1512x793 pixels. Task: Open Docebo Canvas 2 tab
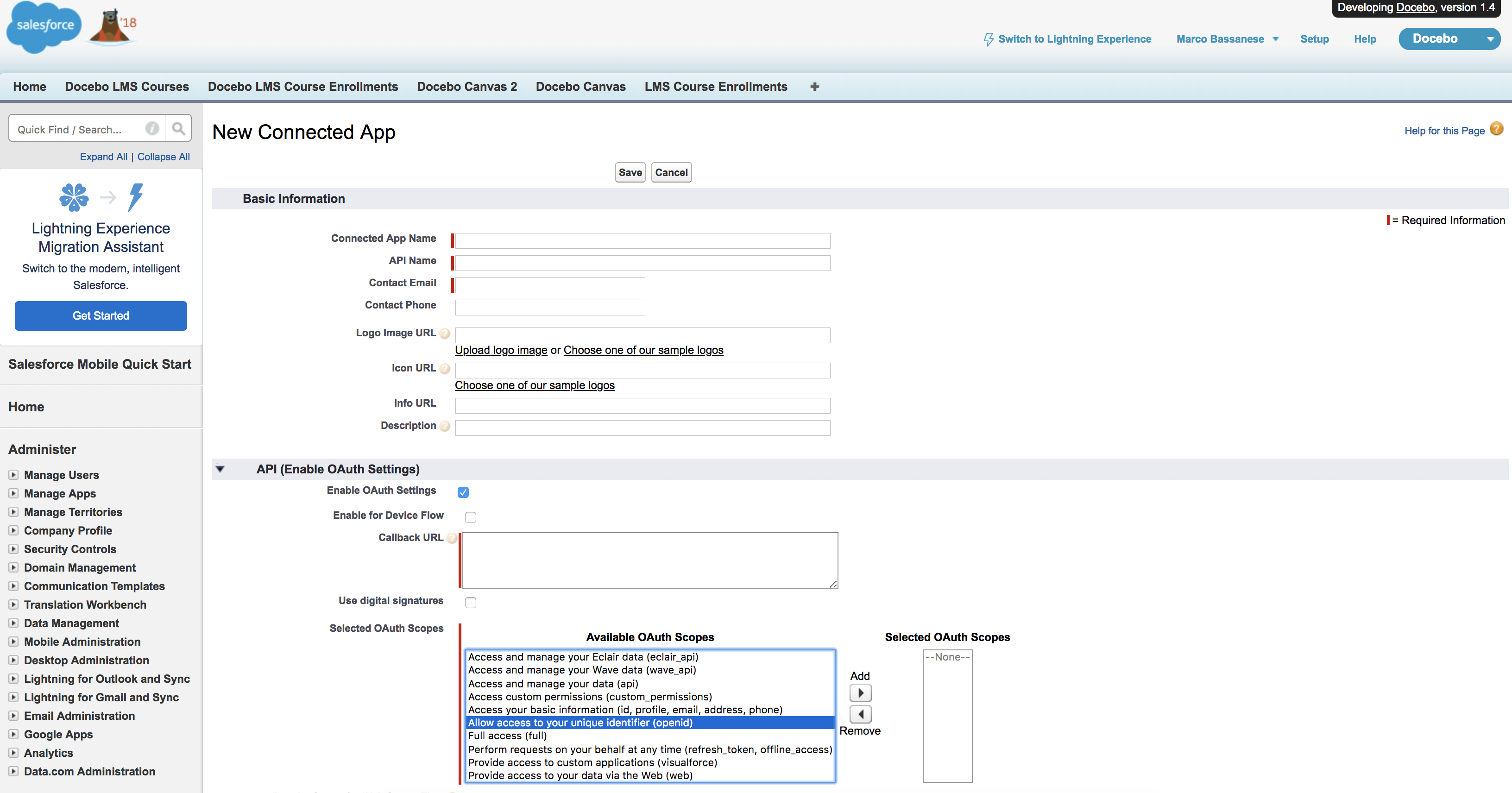coord(467,87)
